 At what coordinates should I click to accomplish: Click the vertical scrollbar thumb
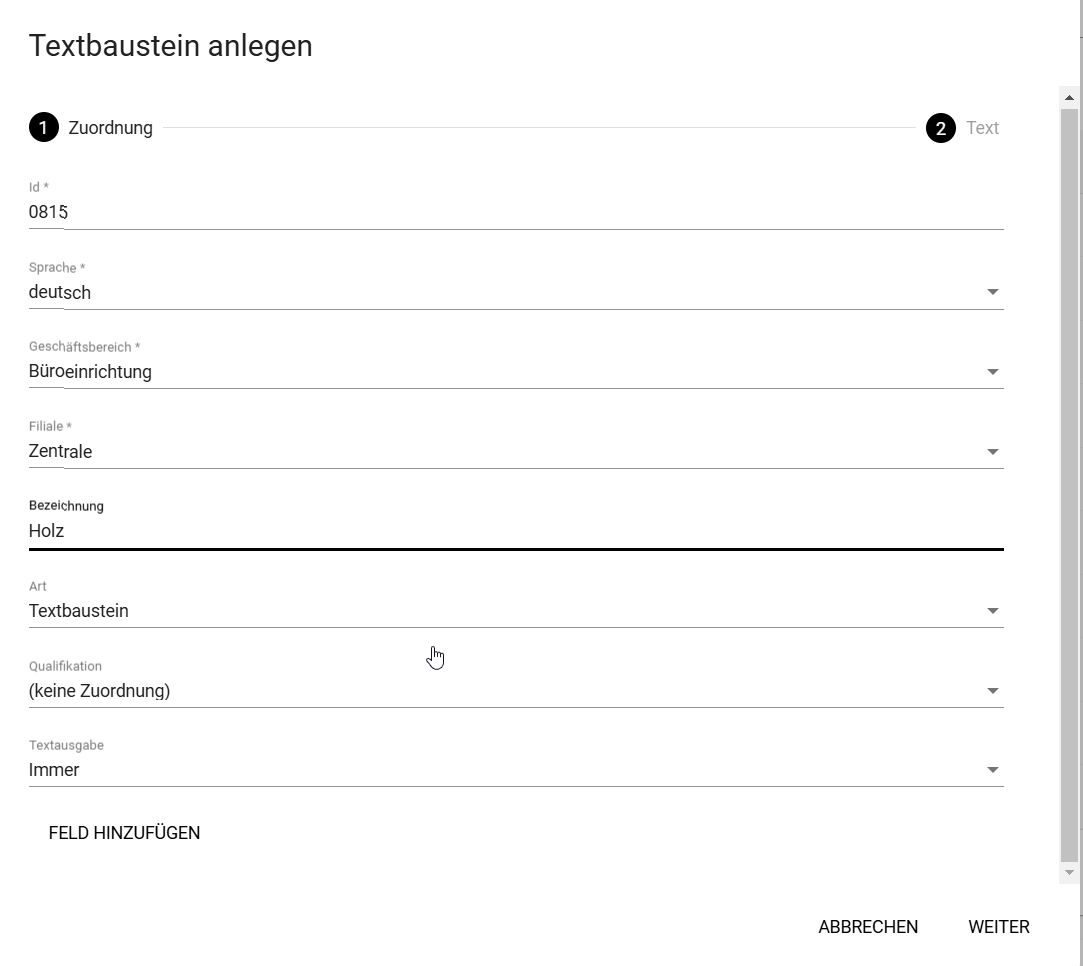coord(1069,485)
